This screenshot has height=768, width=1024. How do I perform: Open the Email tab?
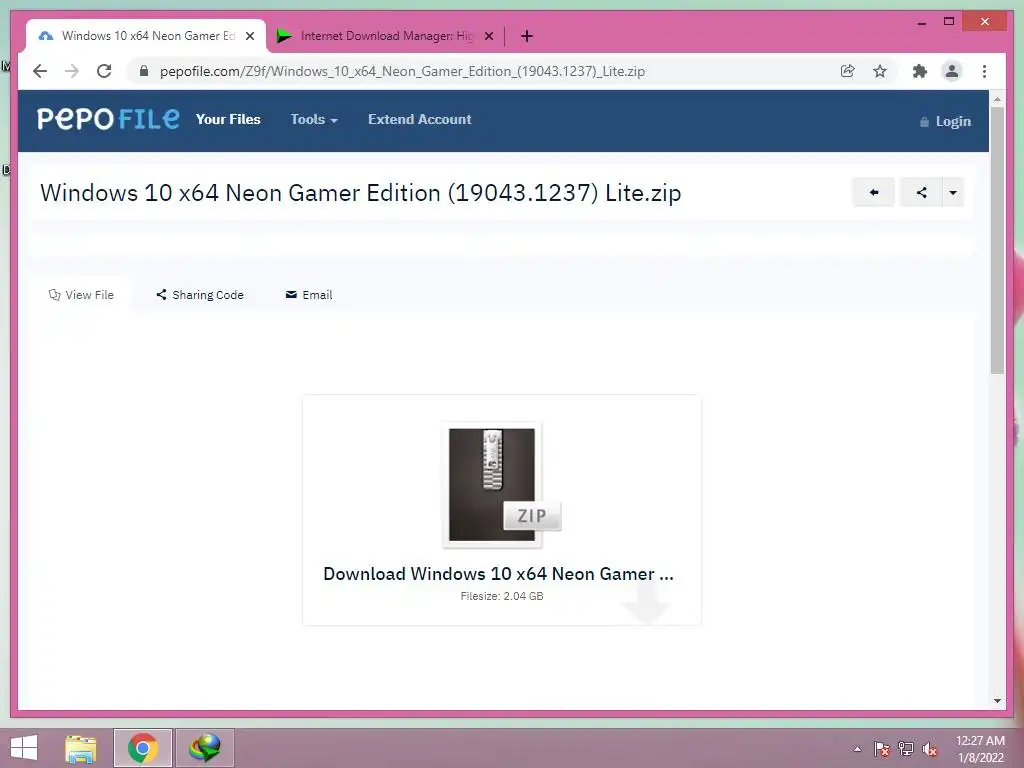tap(309, 295)
